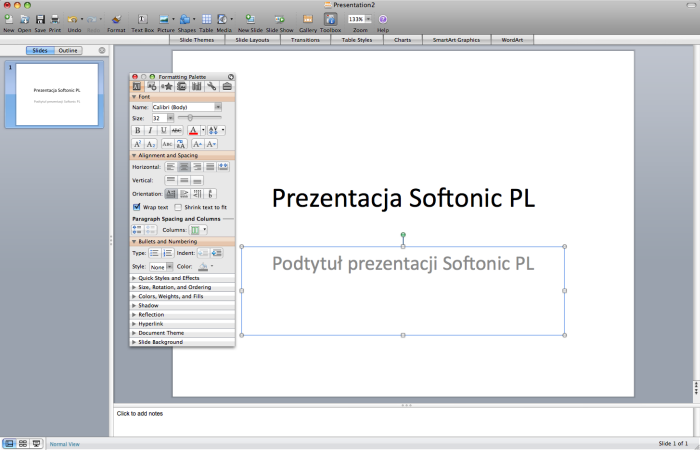Uncheck the Wrap text checkbox
Image resolution: width=700 pixels, height=450 pixels.
click(137, 207)
